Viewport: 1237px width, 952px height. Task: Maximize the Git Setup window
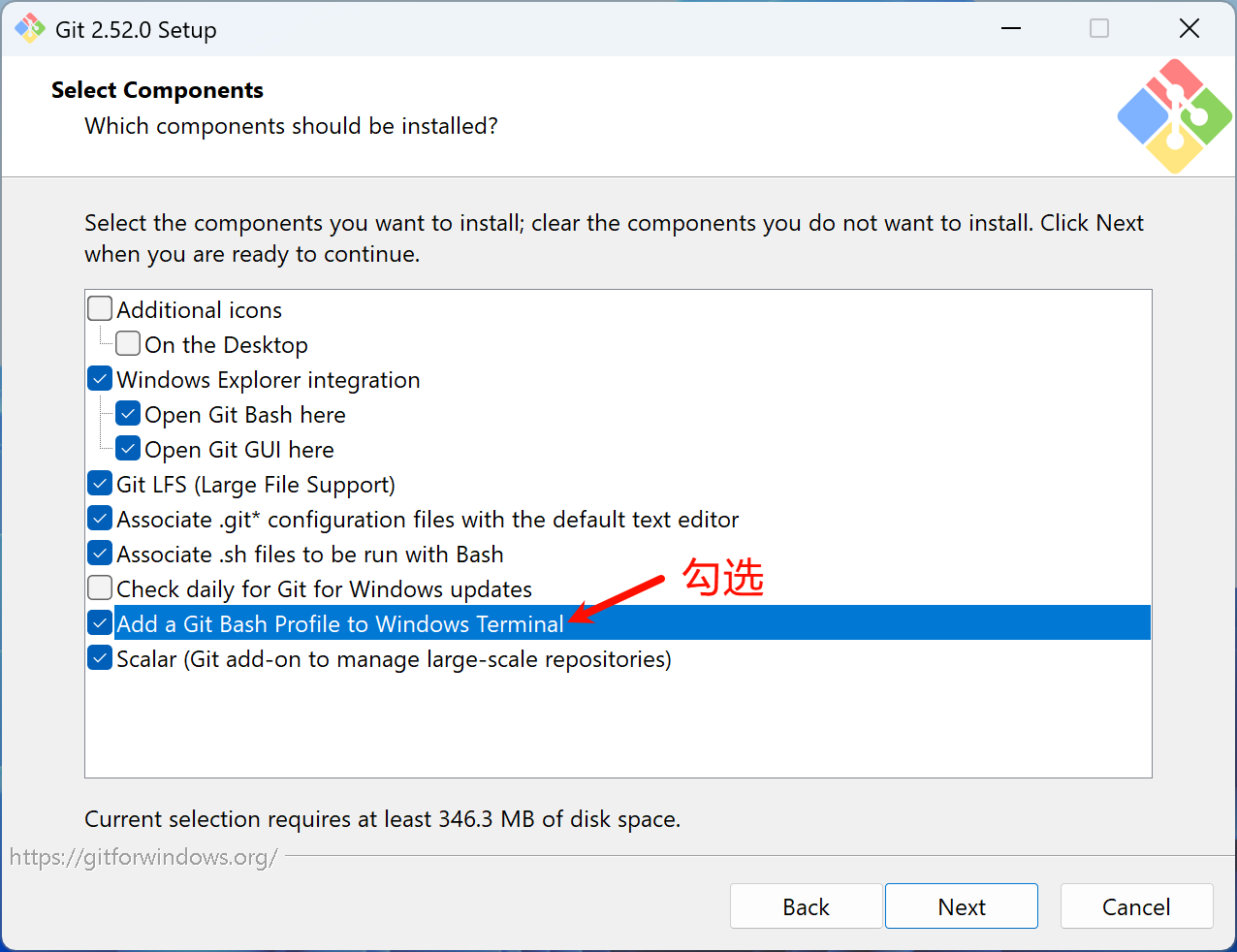coord(1099,29)
